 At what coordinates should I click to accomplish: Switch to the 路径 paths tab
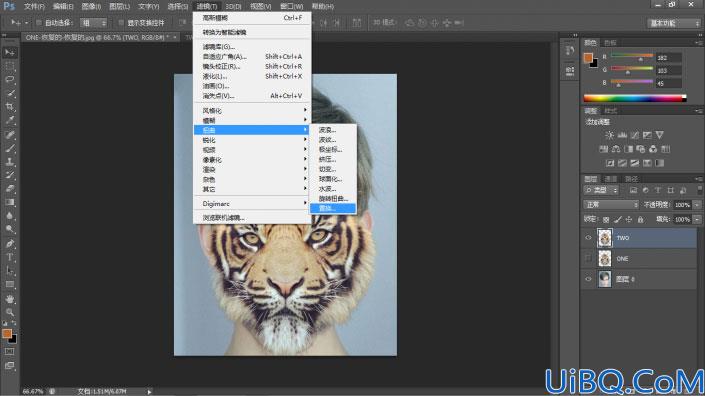[x=631, y=178]
